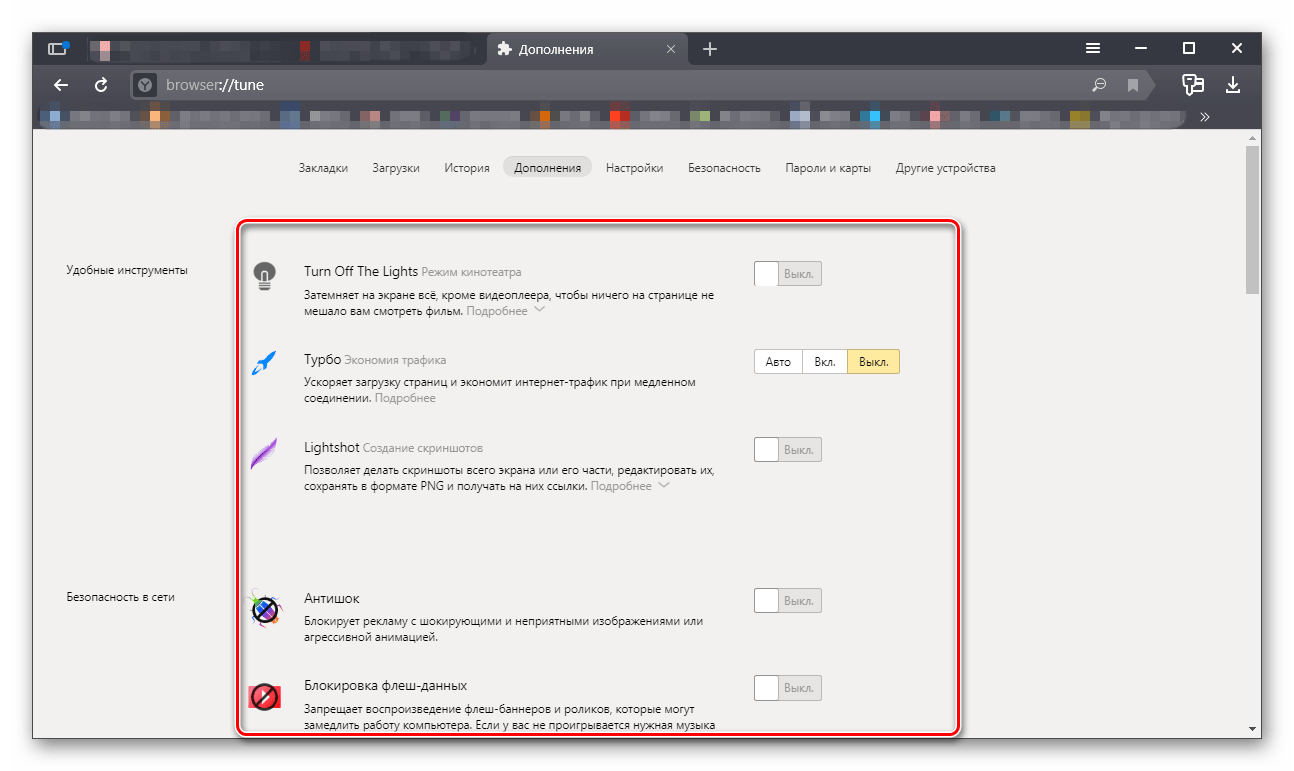Screen dimensions: 1294x771
Task: Bookmark the page with the flag icon
Action: click(x=1133, y=85)
